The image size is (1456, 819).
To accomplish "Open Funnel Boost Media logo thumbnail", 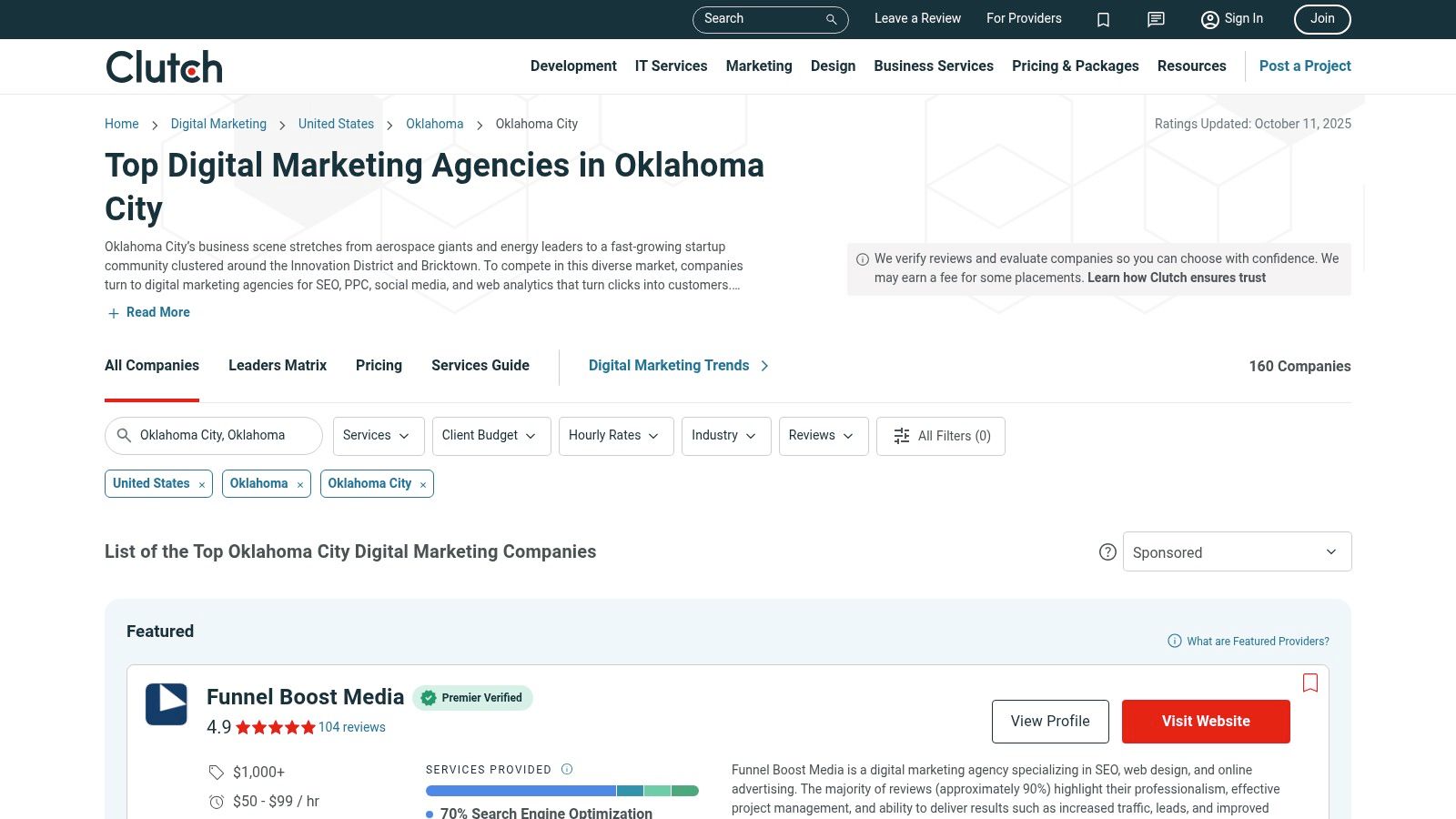I will pos(167,704).
